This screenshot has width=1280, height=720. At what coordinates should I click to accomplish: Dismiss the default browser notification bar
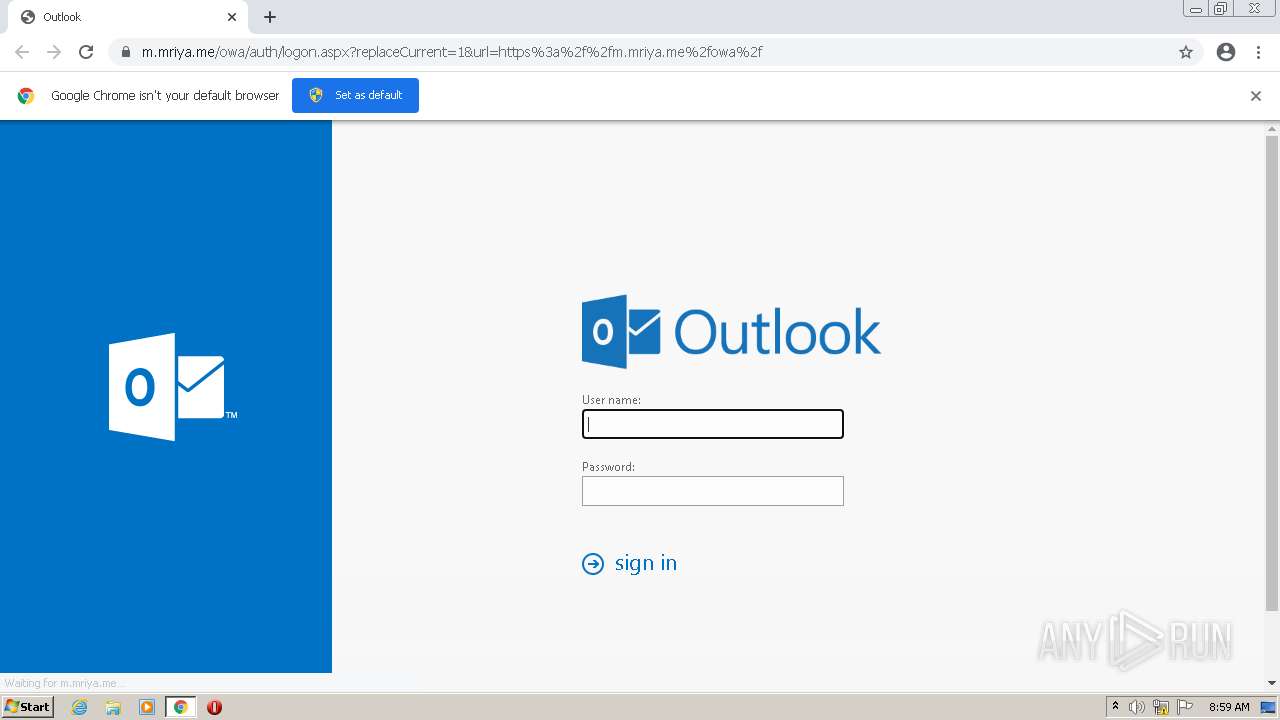(x=1256, y=96)
